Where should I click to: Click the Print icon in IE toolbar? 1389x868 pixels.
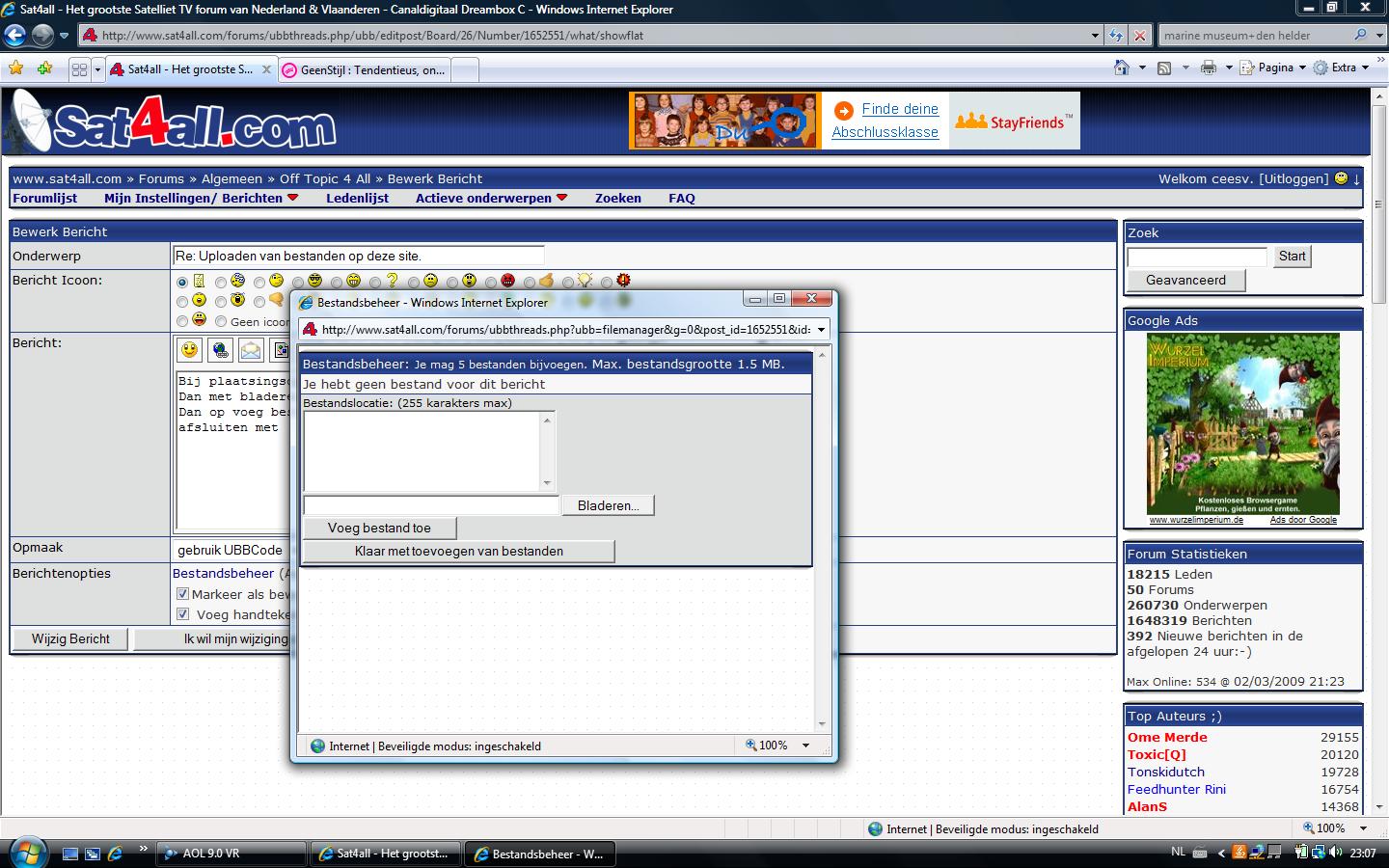pyautogui.click(x=1208, y=68)
